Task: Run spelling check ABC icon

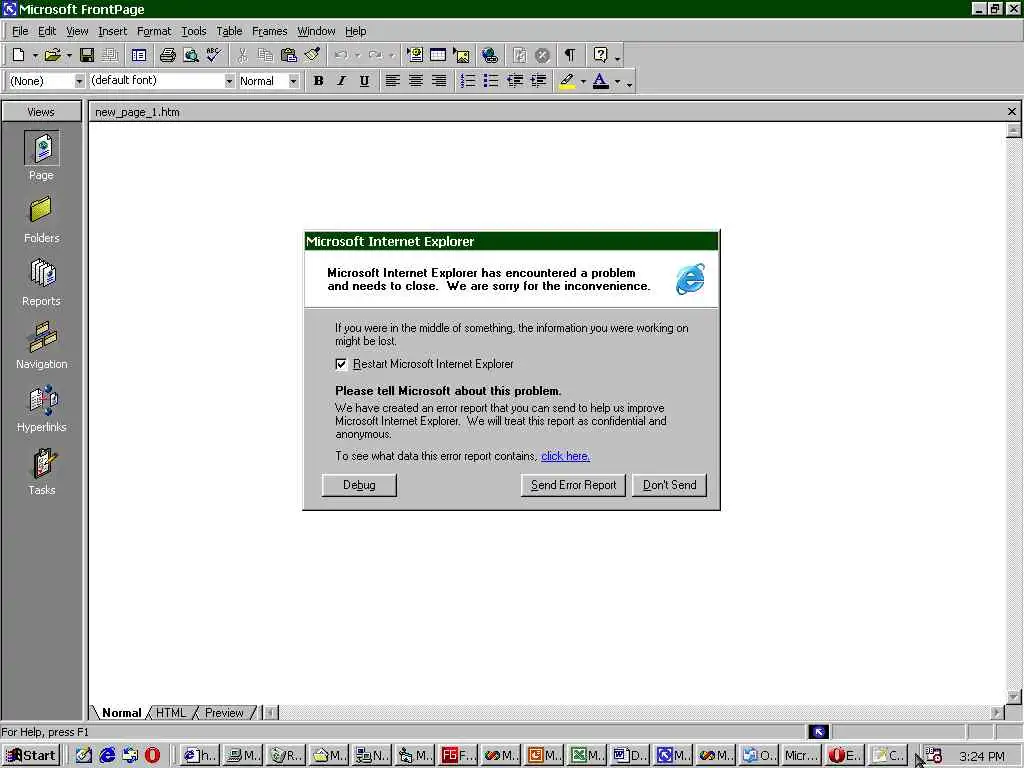Action: point(214,56)
